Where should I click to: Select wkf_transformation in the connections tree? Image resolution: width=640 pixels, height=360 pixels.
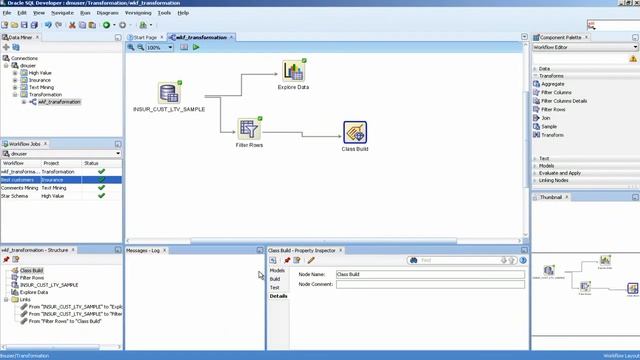click(59, 102)
